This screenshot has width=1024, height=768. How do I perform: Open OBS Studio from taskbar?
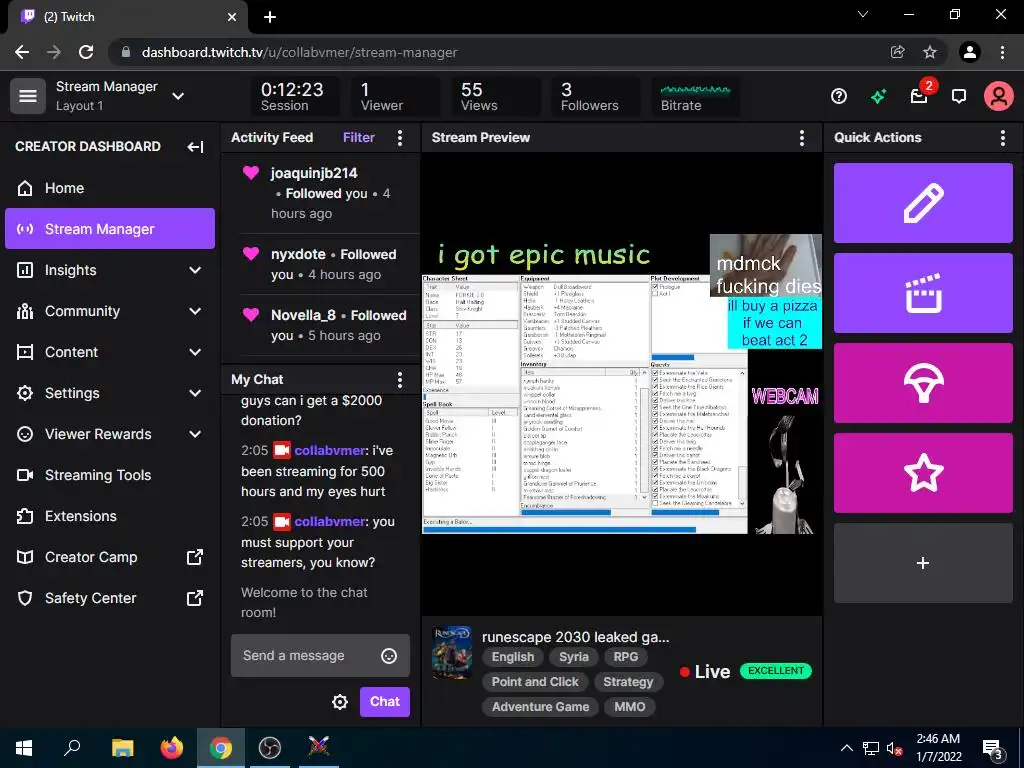coord(270,748)
